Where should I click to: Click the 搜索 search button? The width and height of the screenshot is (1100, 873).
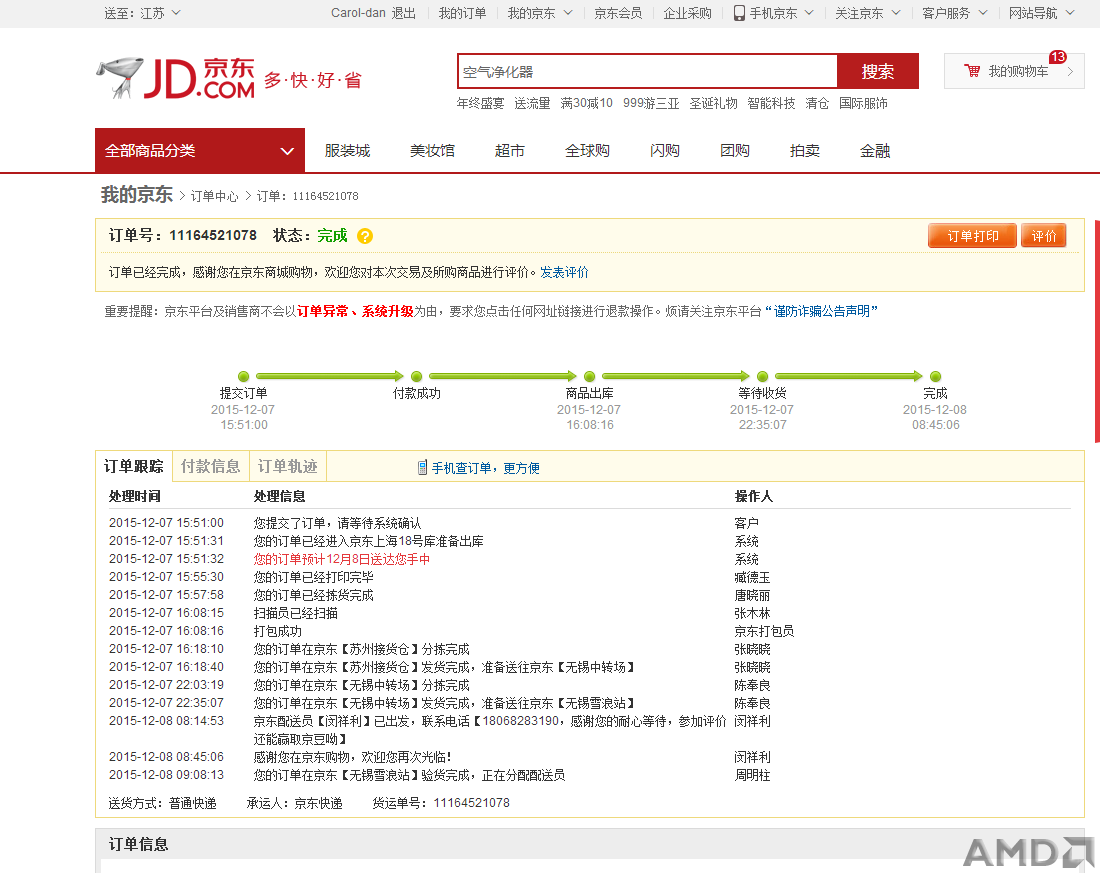point(878,72)
